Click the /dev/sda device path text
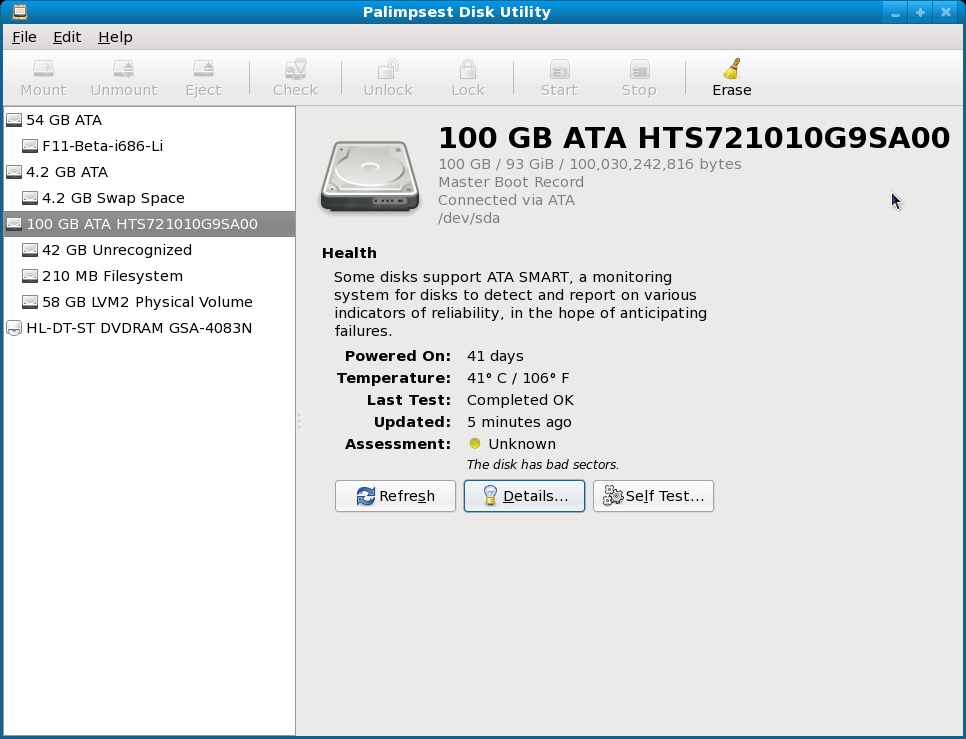 tap(469, 218)
